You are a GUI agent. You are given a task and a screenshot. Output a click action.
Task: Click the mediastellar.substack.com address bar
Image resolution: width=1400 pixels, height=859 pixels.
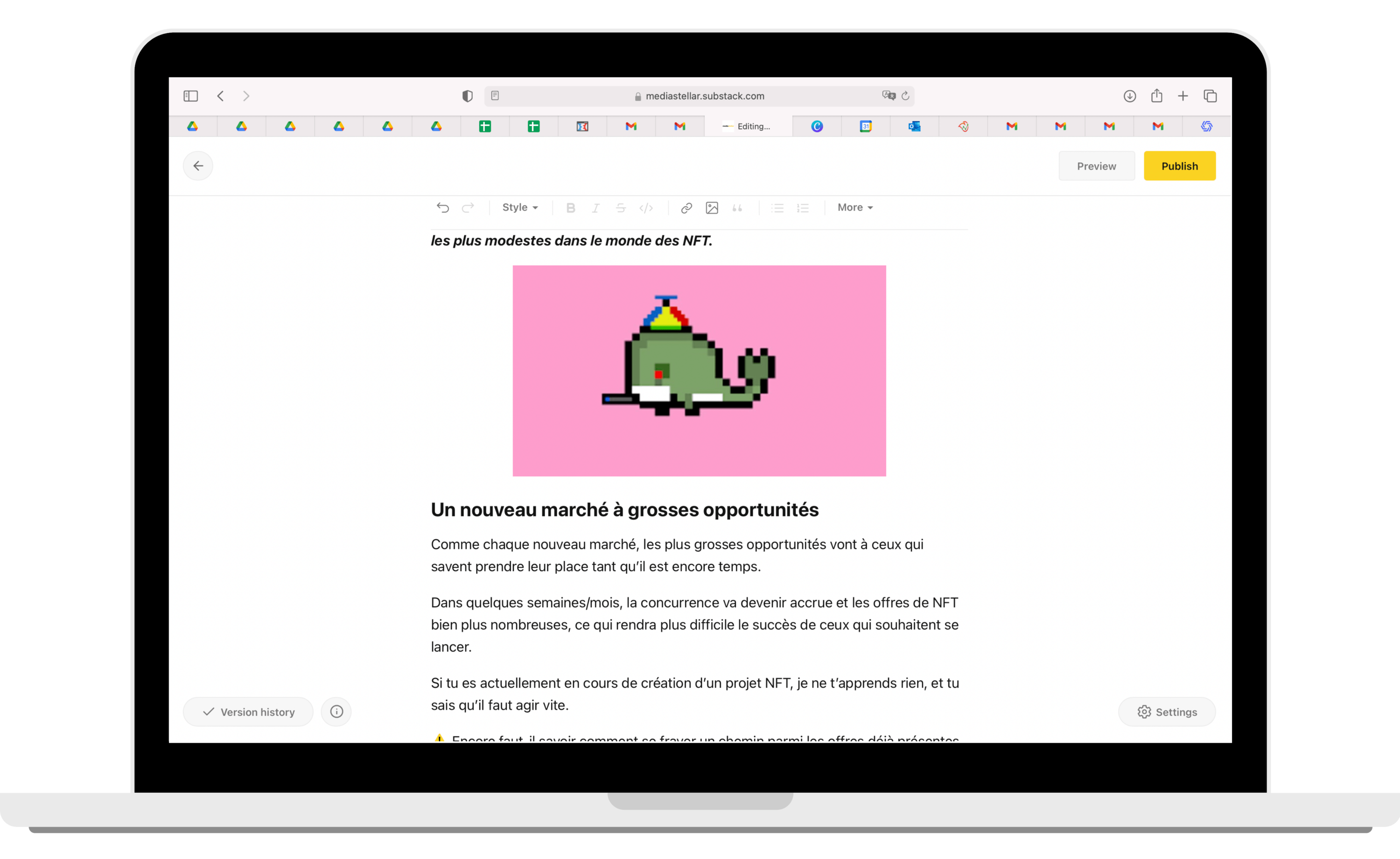[x=699, y=96]
